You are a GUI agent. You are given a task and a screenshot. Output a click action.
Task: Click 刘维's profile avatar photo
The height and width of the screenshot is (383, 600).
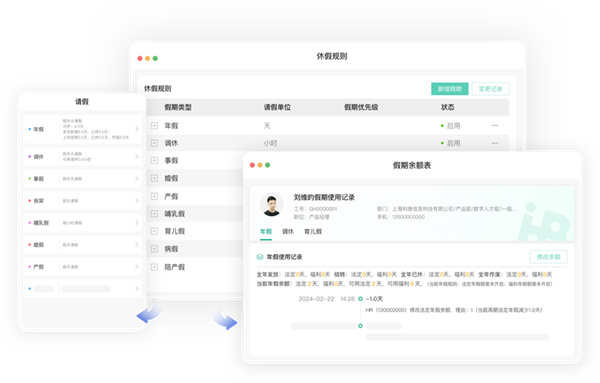click(272, 205)
